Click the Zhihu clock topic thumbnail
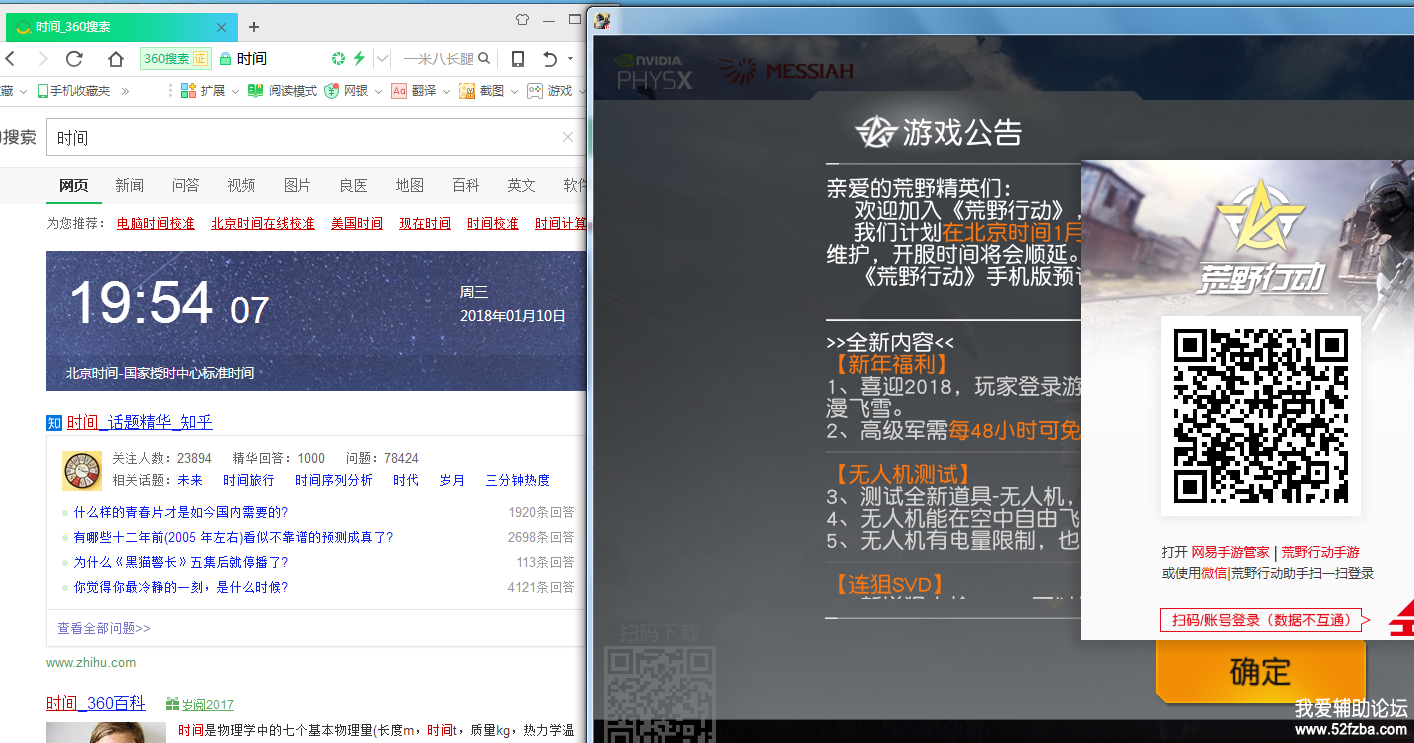1414x743 pixels. click(x=82, y=471)
